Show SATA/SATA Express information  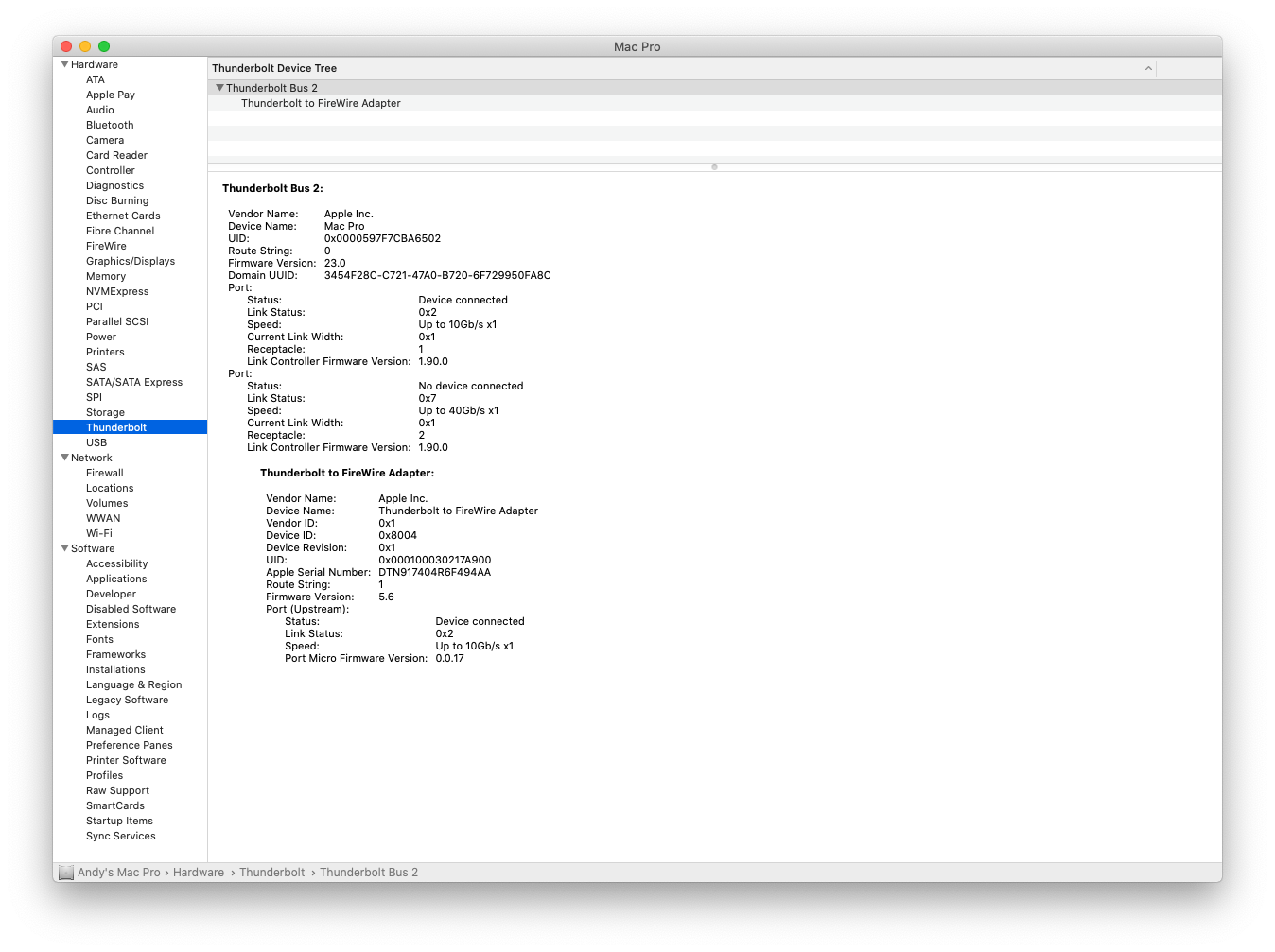pos(134,382)
